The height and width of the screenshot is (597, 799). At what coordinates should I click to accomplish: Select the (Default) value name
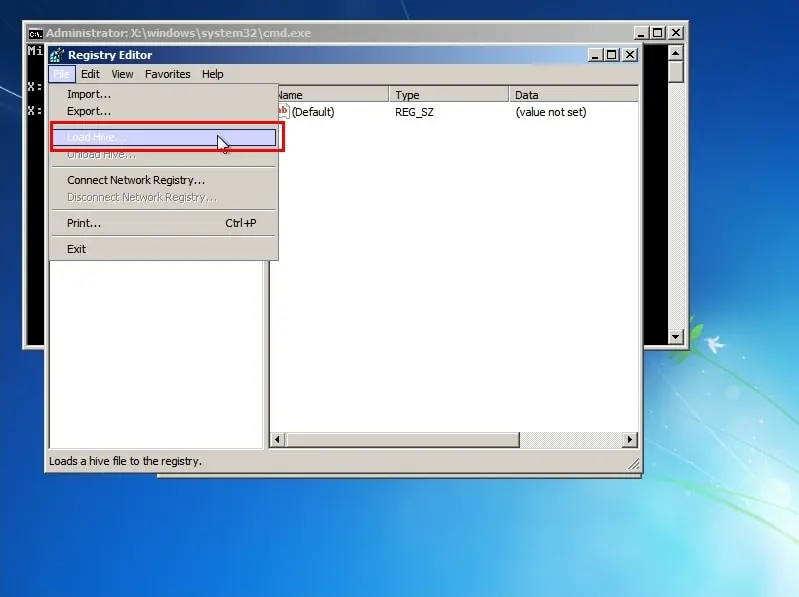313,112
